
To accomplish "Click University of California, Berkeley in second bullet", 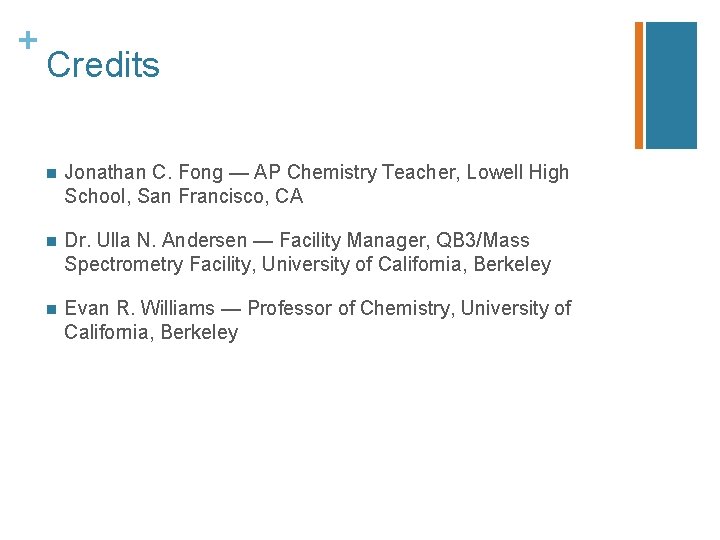I will pyautogui.click(x=406, y=264).
